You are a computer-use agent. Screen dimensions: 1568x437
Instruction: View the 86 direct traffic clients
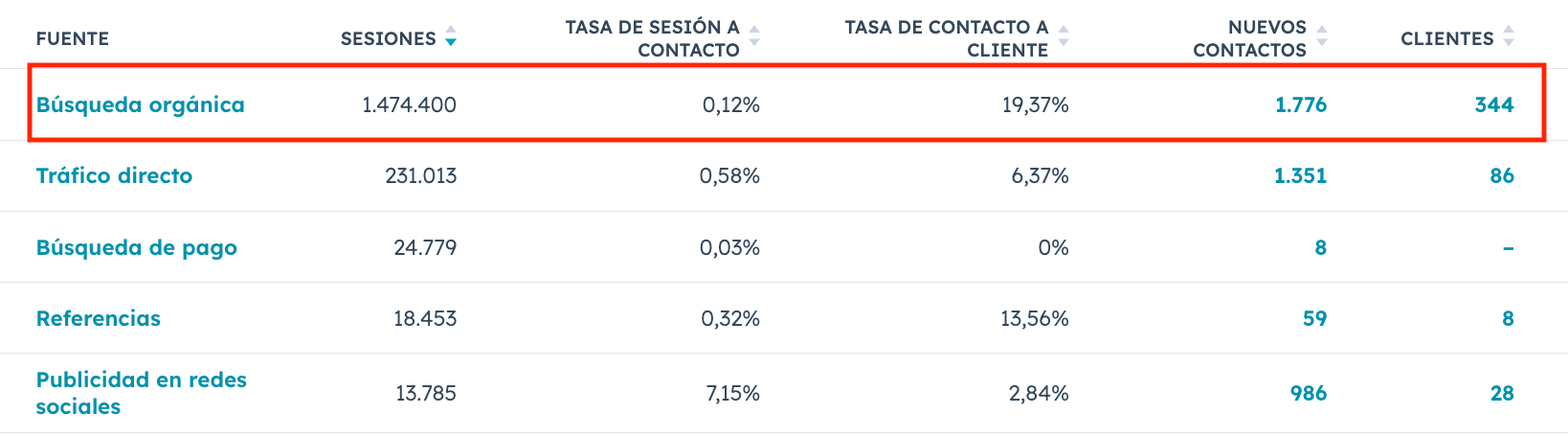tap(1501, 175)
